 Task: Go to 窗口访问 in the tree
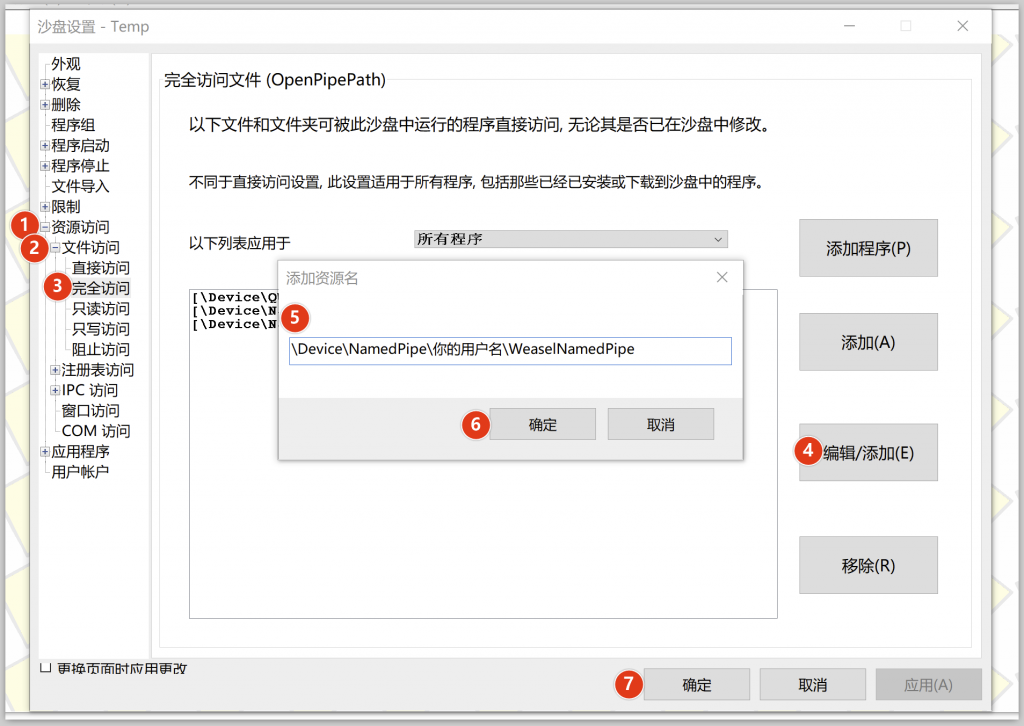point(90,411)
